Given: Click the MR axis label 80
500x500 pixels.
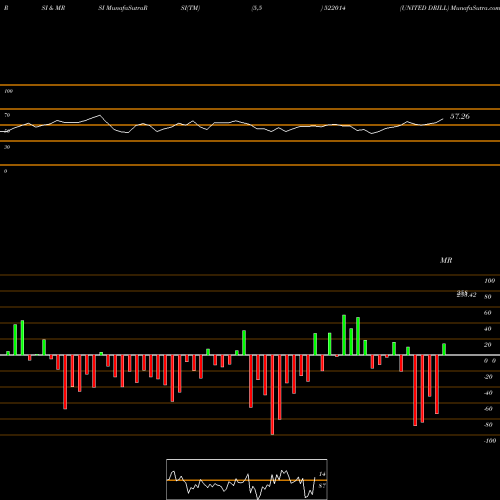Looking at the screenshot, I should (487, 297).
